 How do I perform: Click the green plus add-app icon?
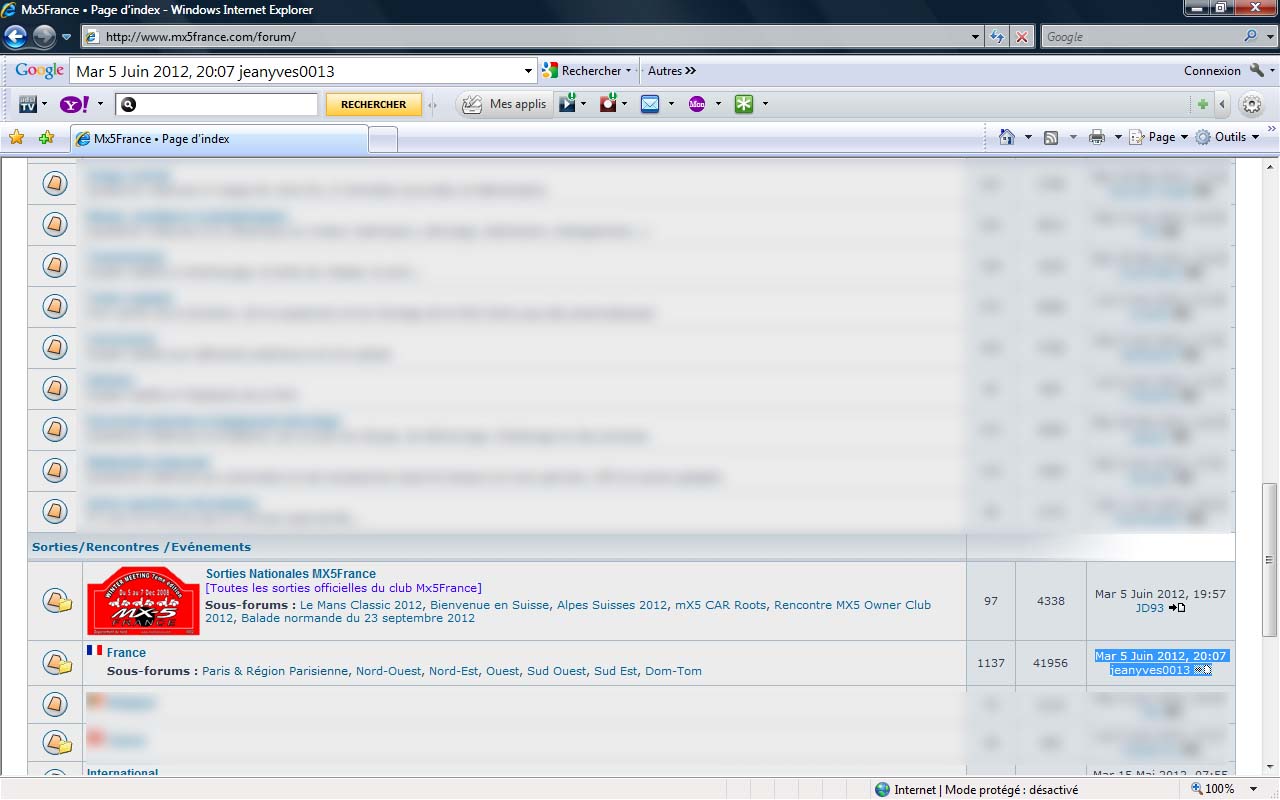tap(1203, 104)
